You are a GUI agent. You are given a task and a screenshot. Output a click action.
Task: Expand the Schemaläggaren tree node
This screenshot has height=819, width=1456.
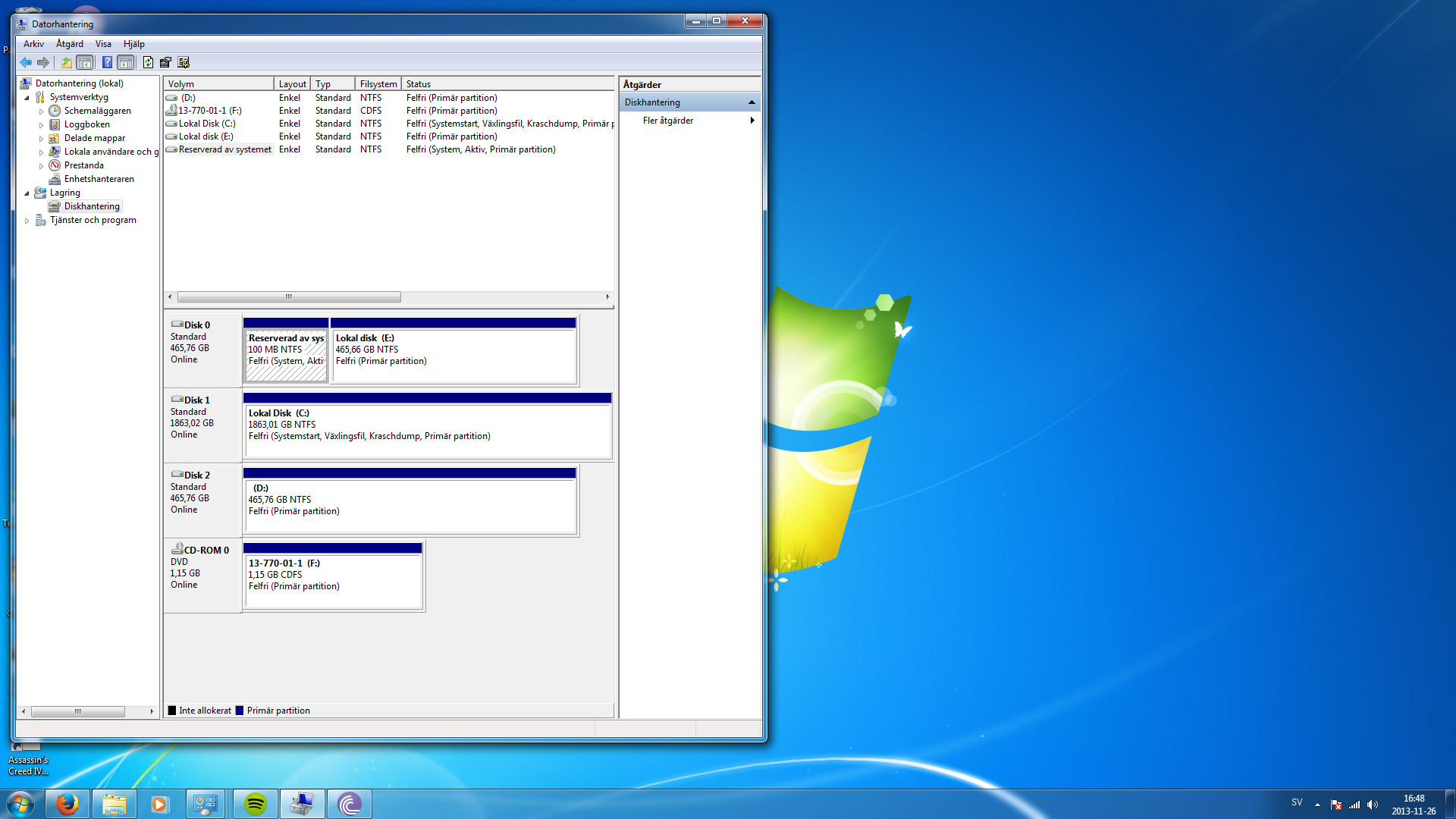(x=42, y=111)
